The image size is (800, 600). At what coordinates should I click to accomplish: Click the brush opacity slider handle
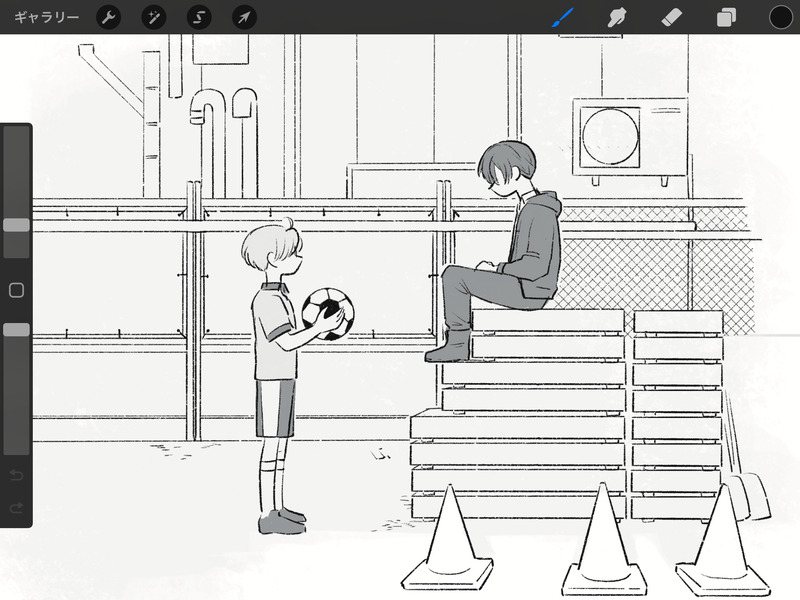click(16, 330)
